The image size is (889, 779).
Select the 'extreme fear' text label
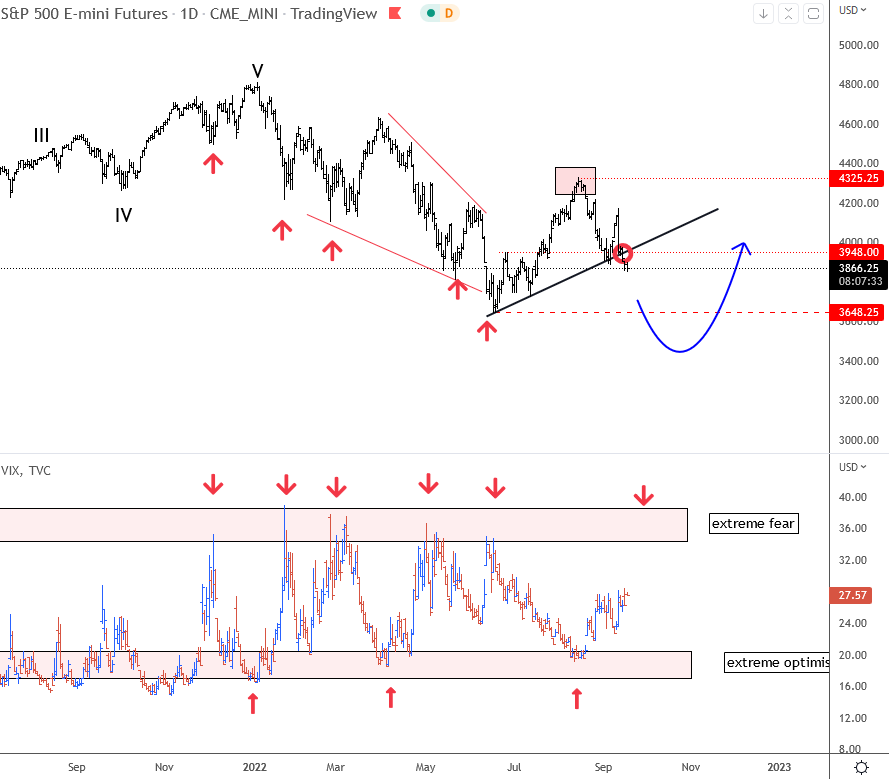(753, 523)
